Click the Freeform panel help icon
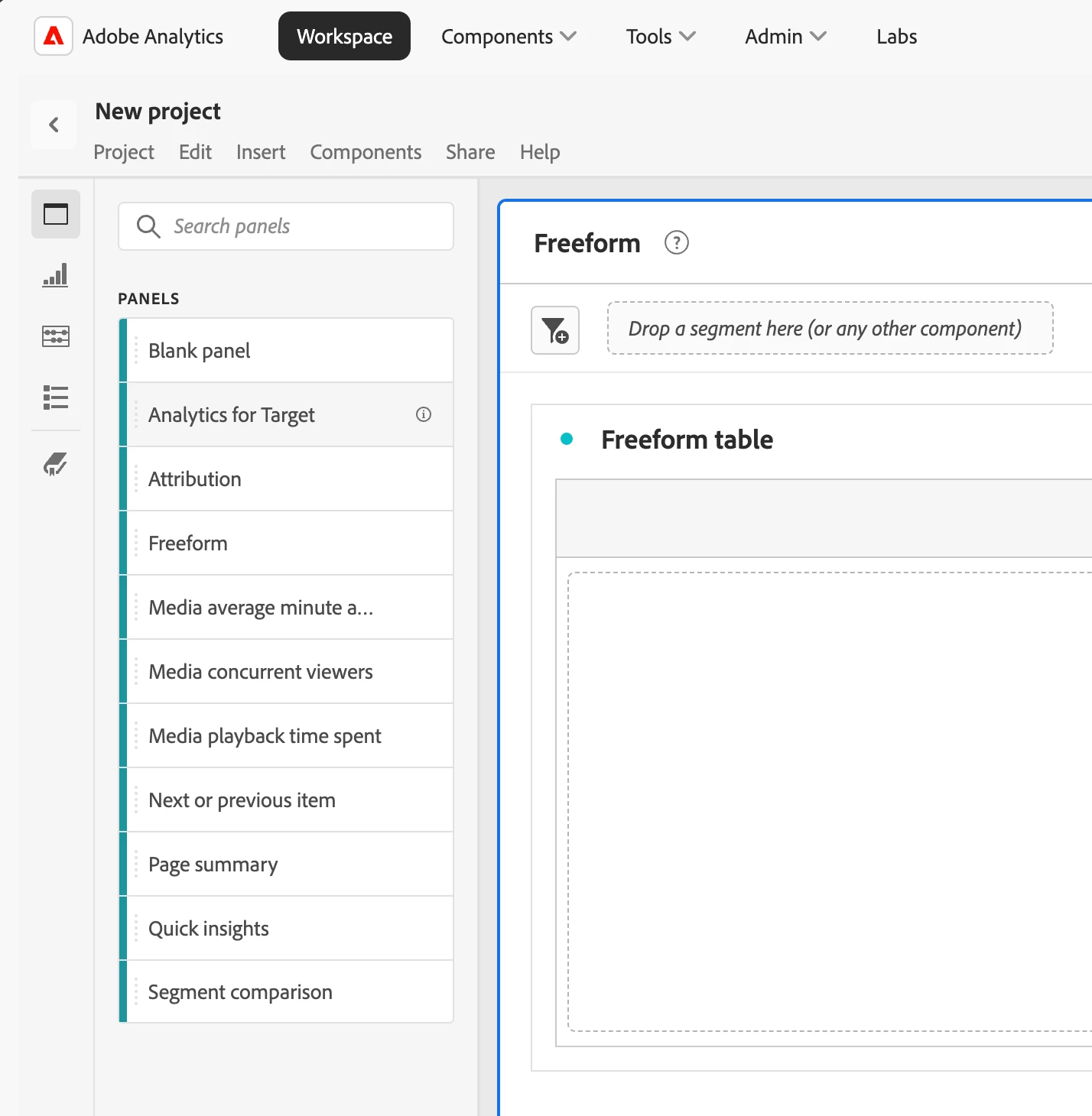 (677, 243)
